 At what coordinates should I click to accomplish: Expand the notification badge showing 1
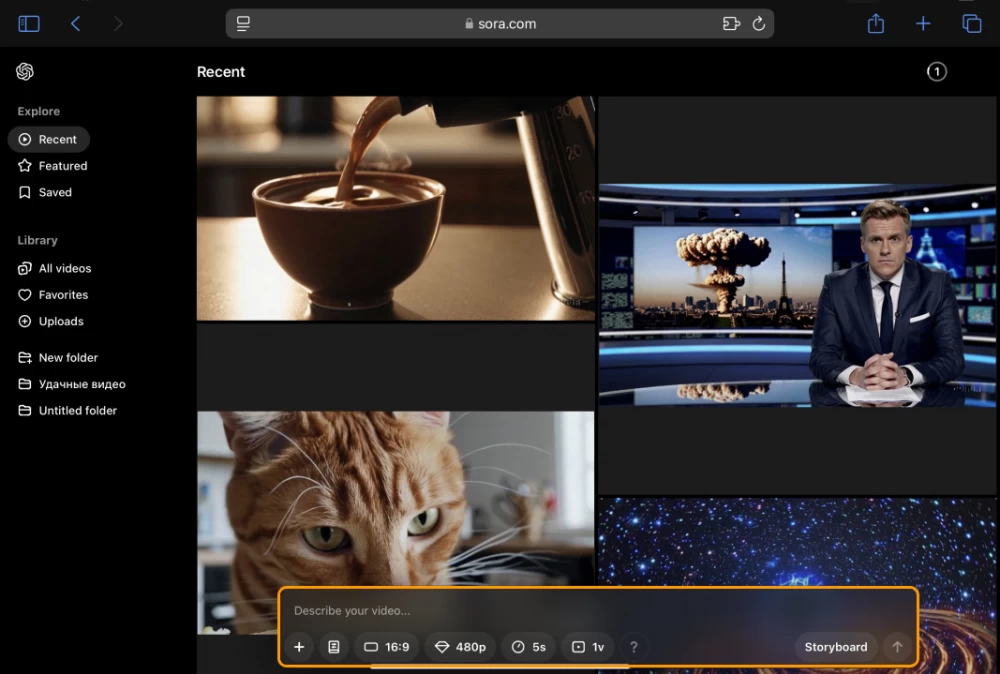(937, 71)
